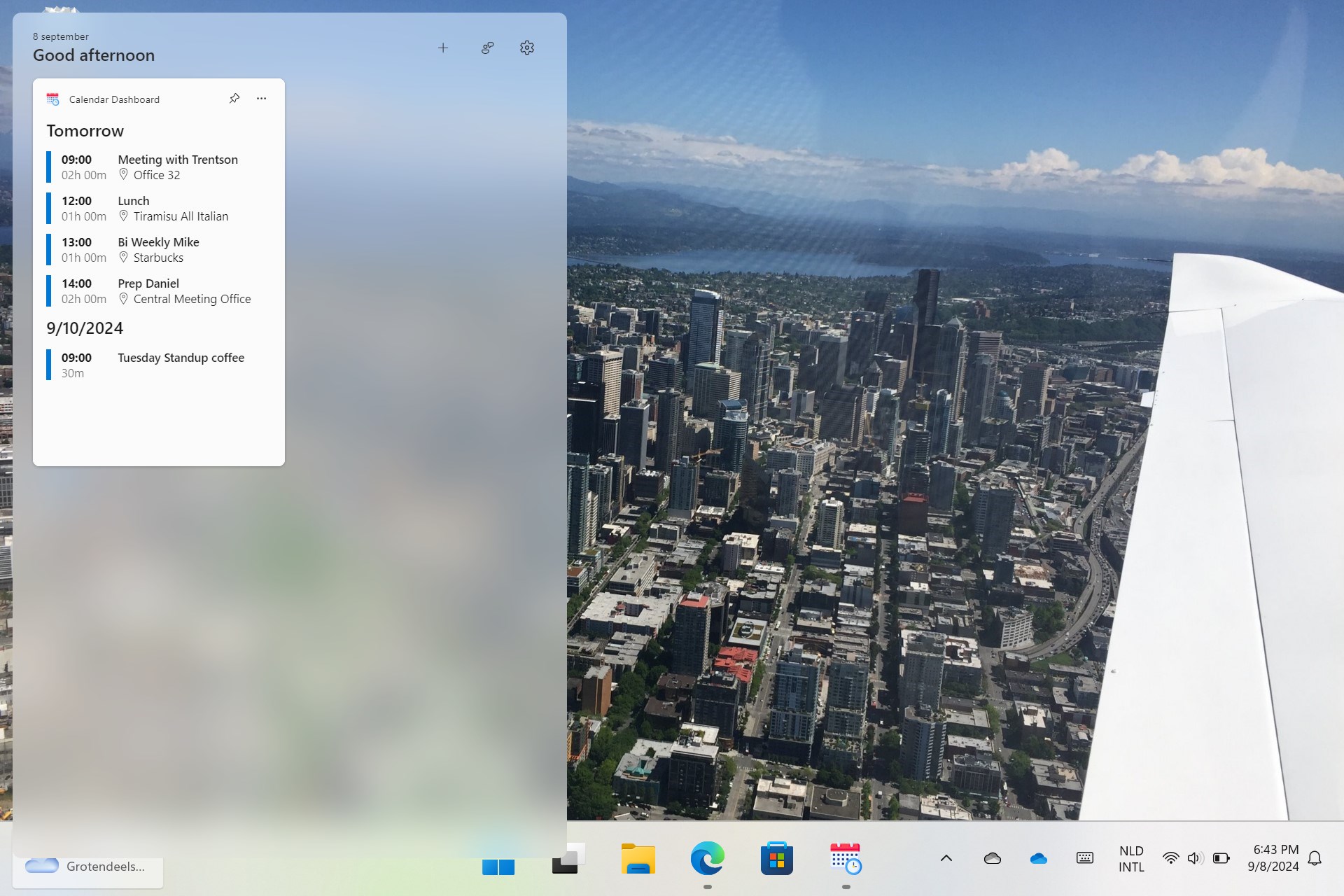Screen dimensions: 1344x896
Task: Click the weather widget button in taskbar
Action: [x=87, y=867]
